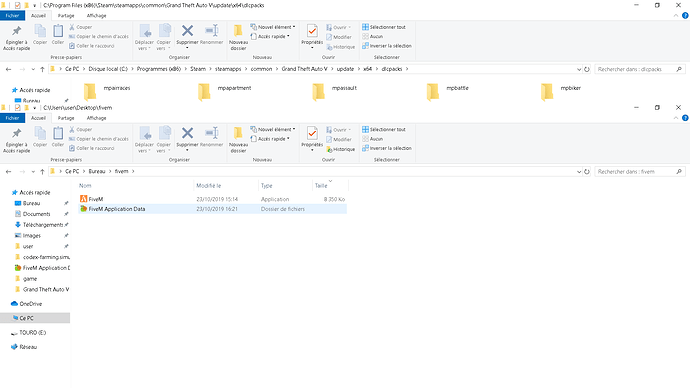
Task: Click Déplacer vers in the fivem window
Action: coord(144,139)
